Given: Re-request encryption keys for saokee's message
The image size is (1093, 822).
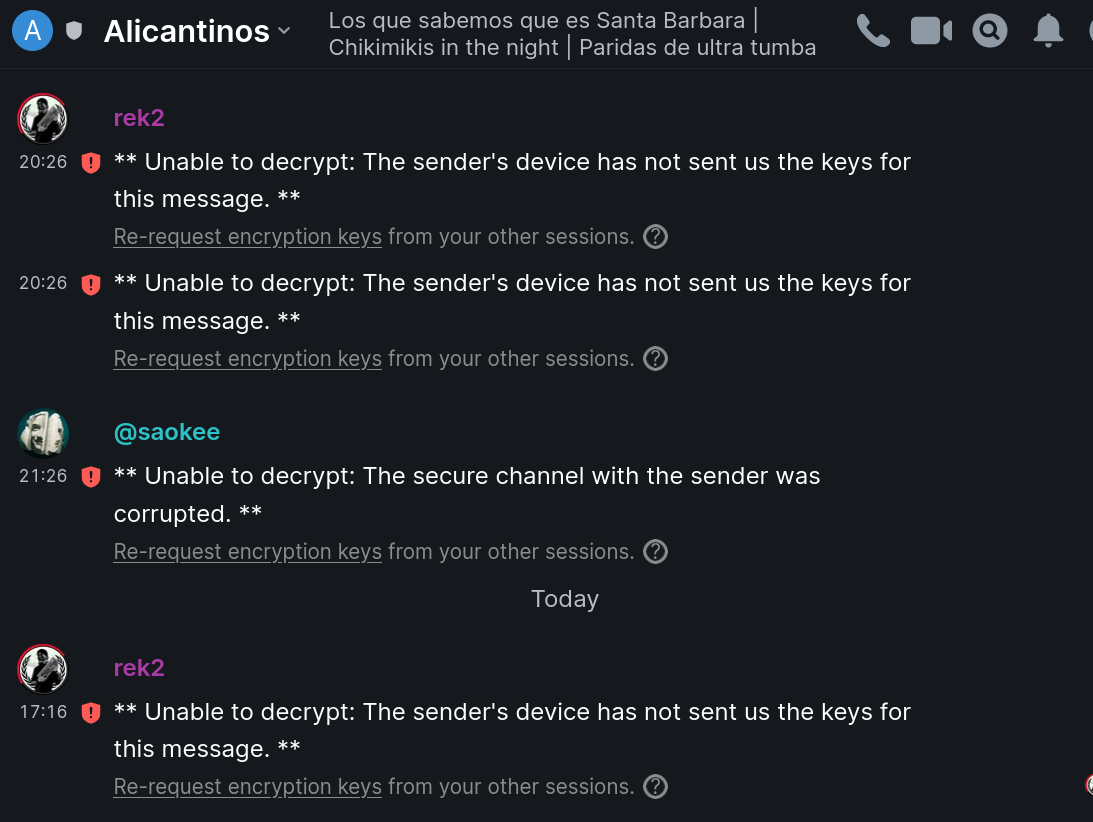Looking at the screenshot, I should pyautogui.click(x=247, y=552).
